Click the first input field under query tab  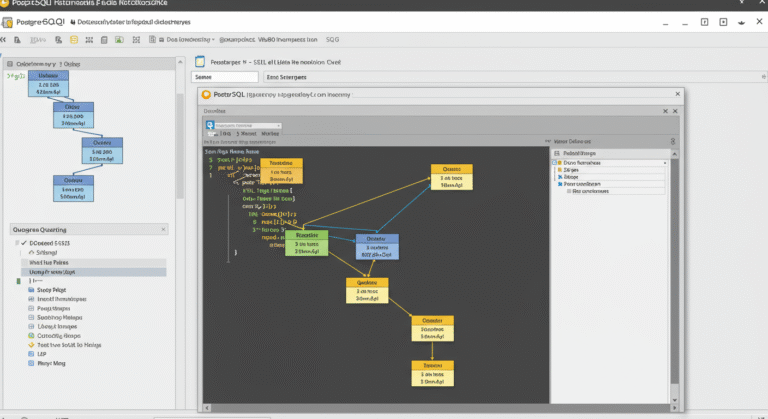tap(225, 76)
